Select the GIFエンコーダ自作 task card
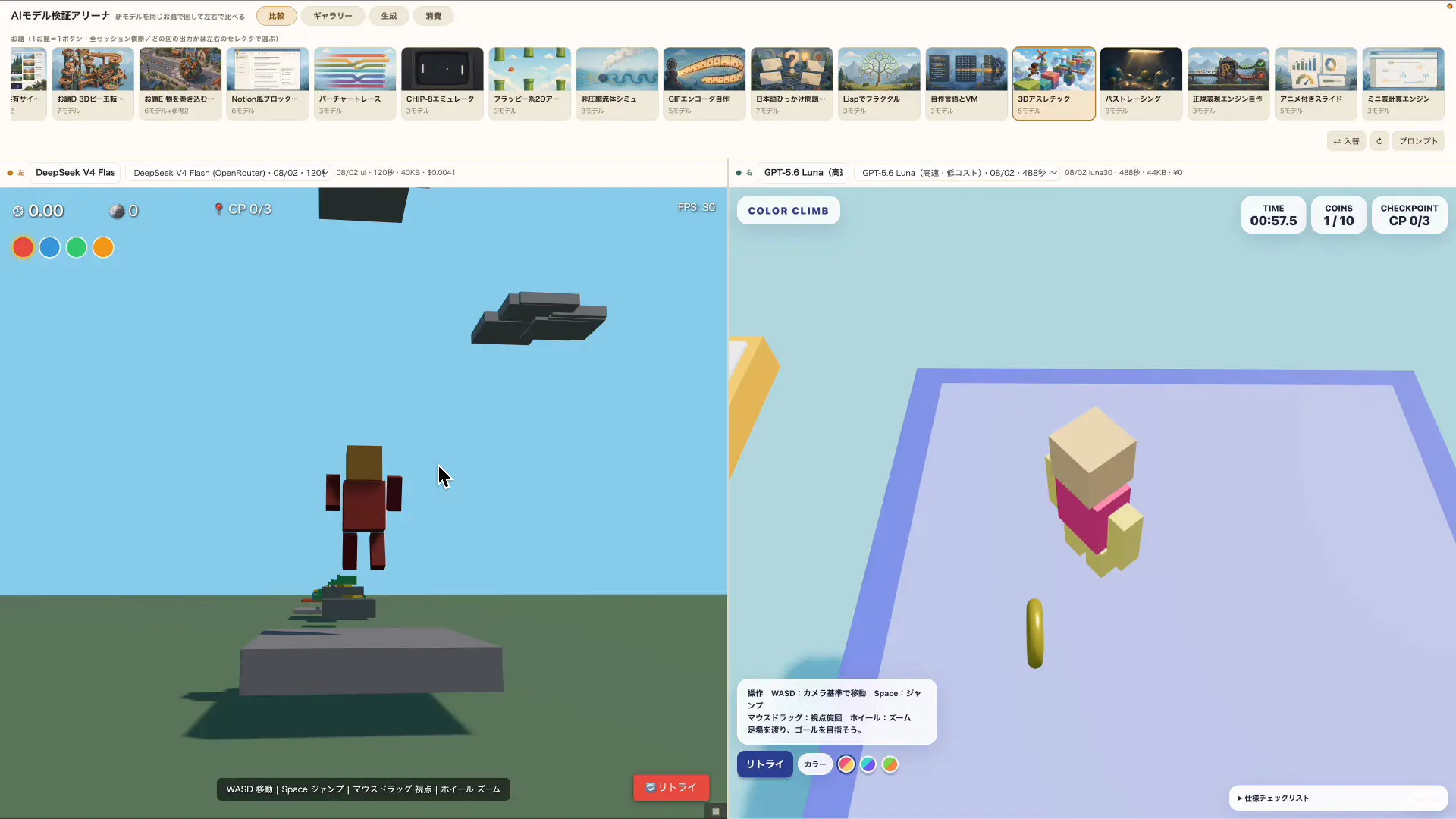The image size is (1456, 819). [x=704, y=83]
